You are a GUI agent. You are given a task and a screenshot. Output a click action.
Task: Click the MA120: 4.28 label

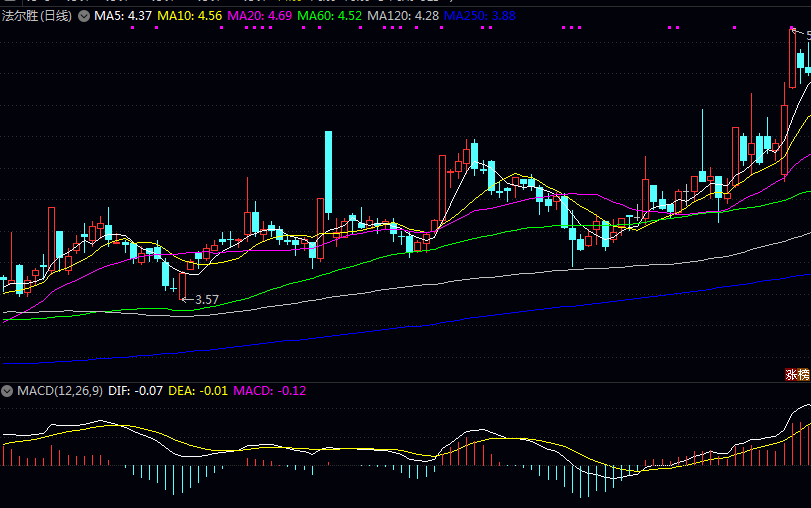(403, 16)
